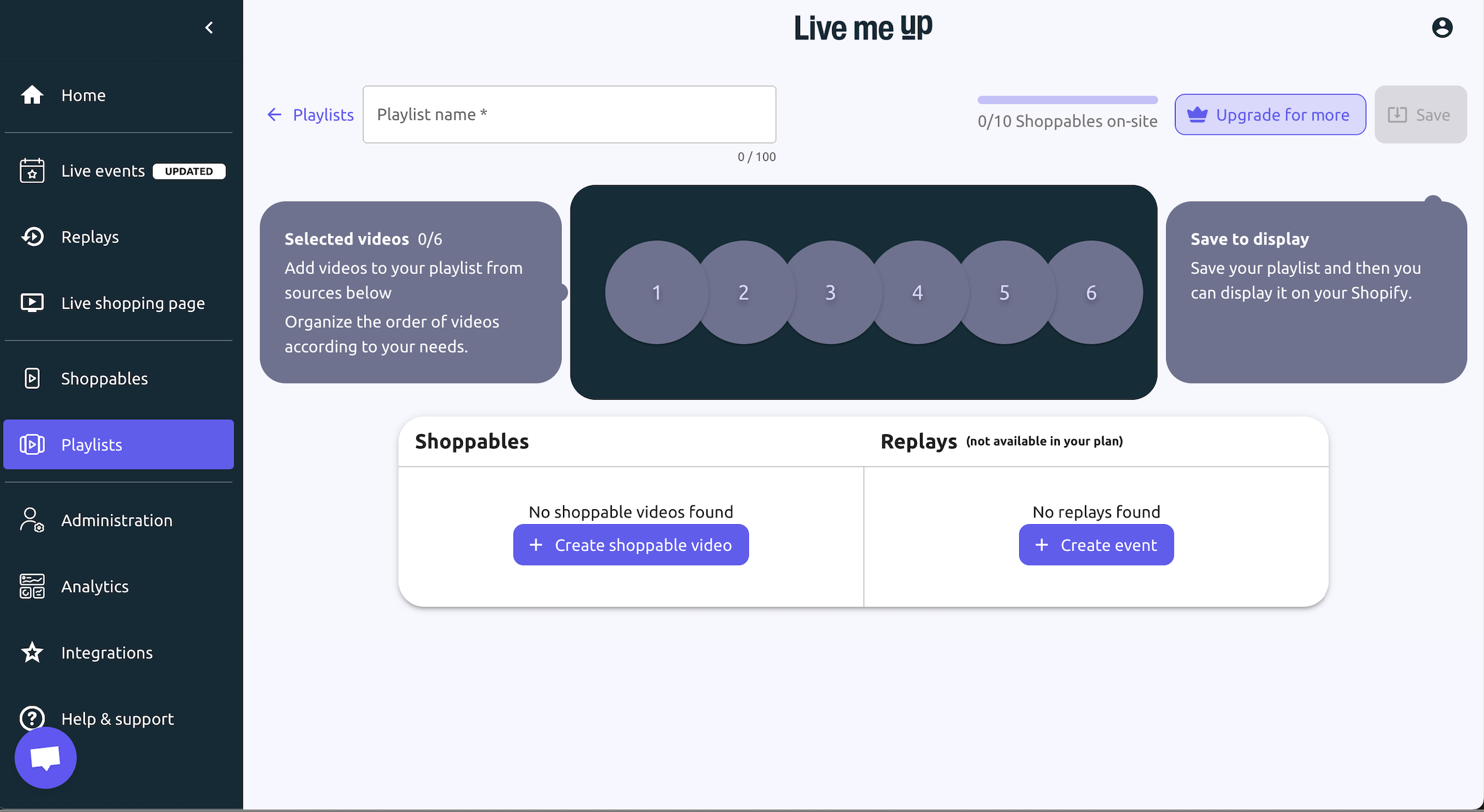Open Live events calendar icon

[32, 171]
